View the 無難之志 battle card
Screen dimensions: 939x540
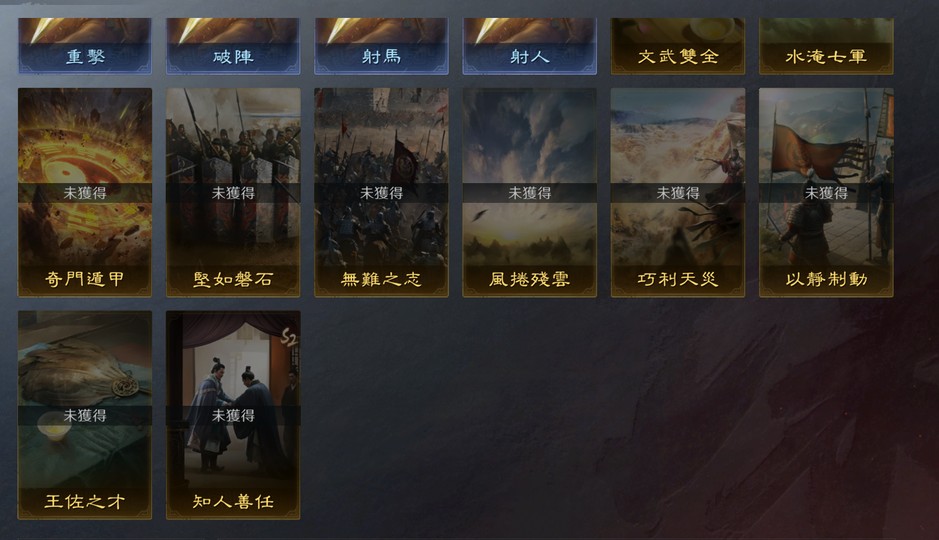381,192
